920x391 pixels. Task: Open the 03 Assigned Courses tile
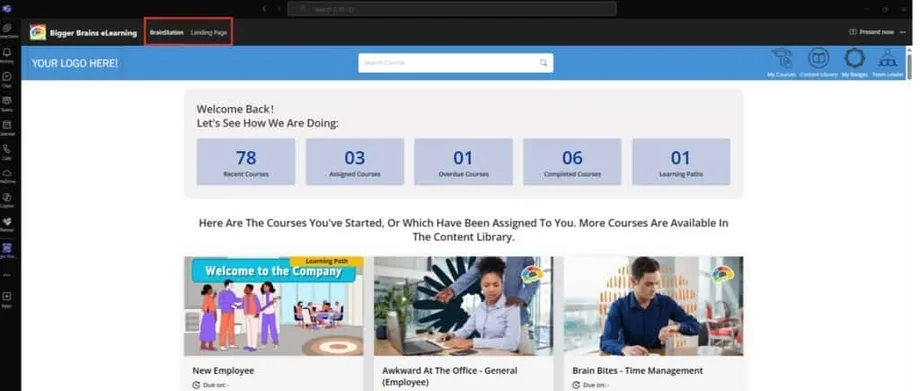(x=354, y=161)
